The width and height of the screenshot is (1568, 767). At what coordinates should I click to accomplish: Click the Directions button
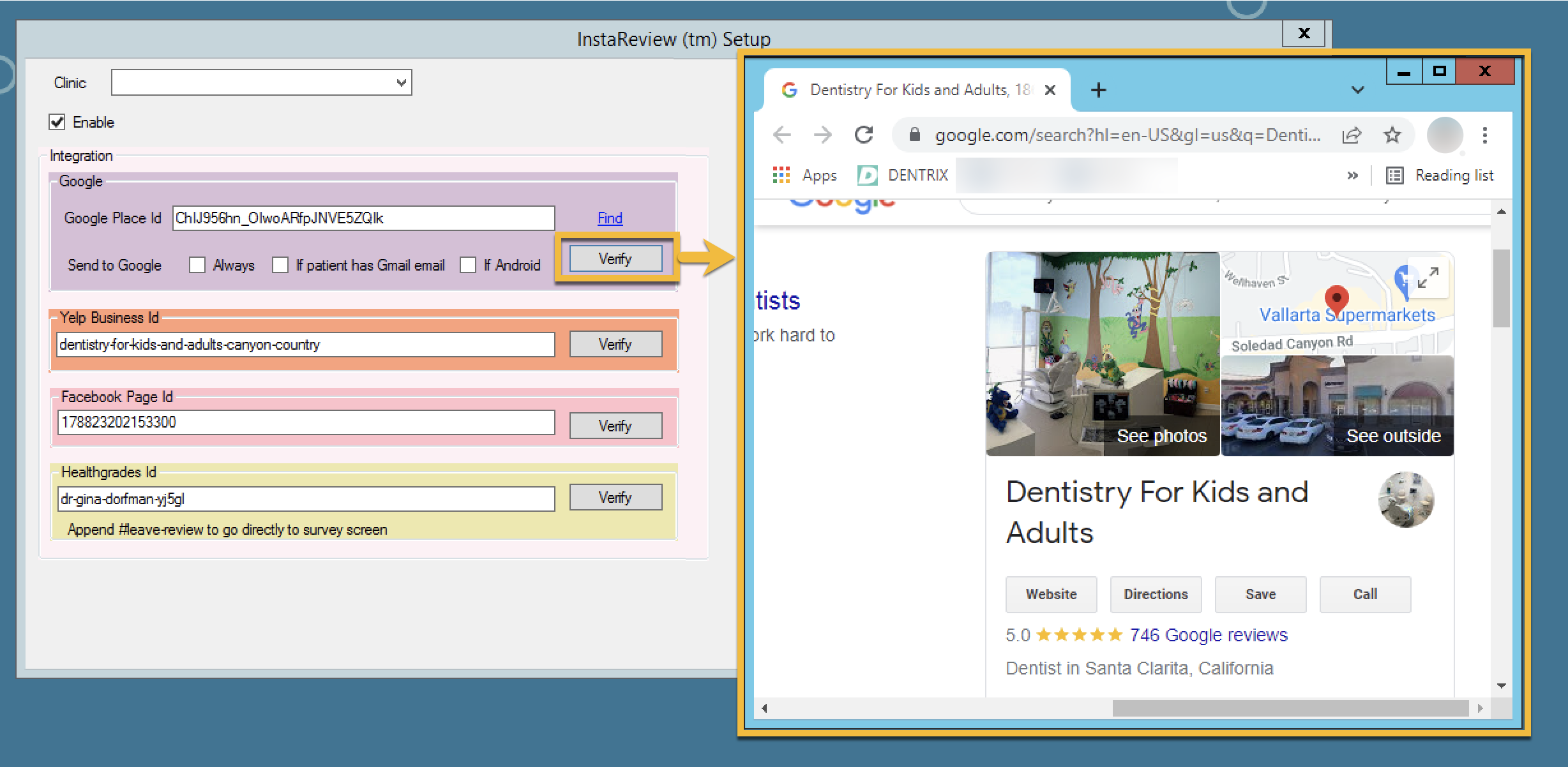pyautogui.click(x=1156, y=594)
